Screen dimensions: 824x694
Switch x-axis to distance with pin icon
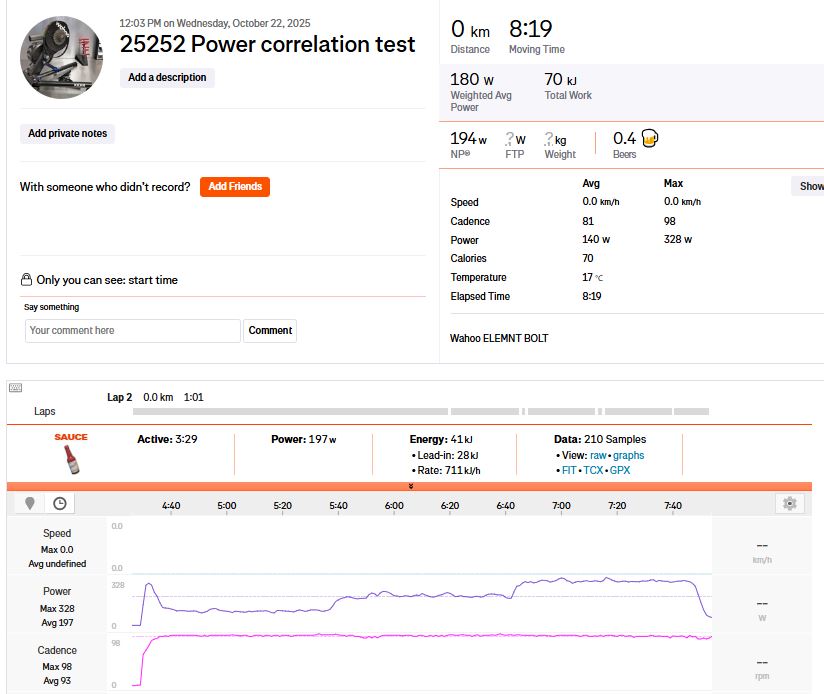click(x=30, y=503)
